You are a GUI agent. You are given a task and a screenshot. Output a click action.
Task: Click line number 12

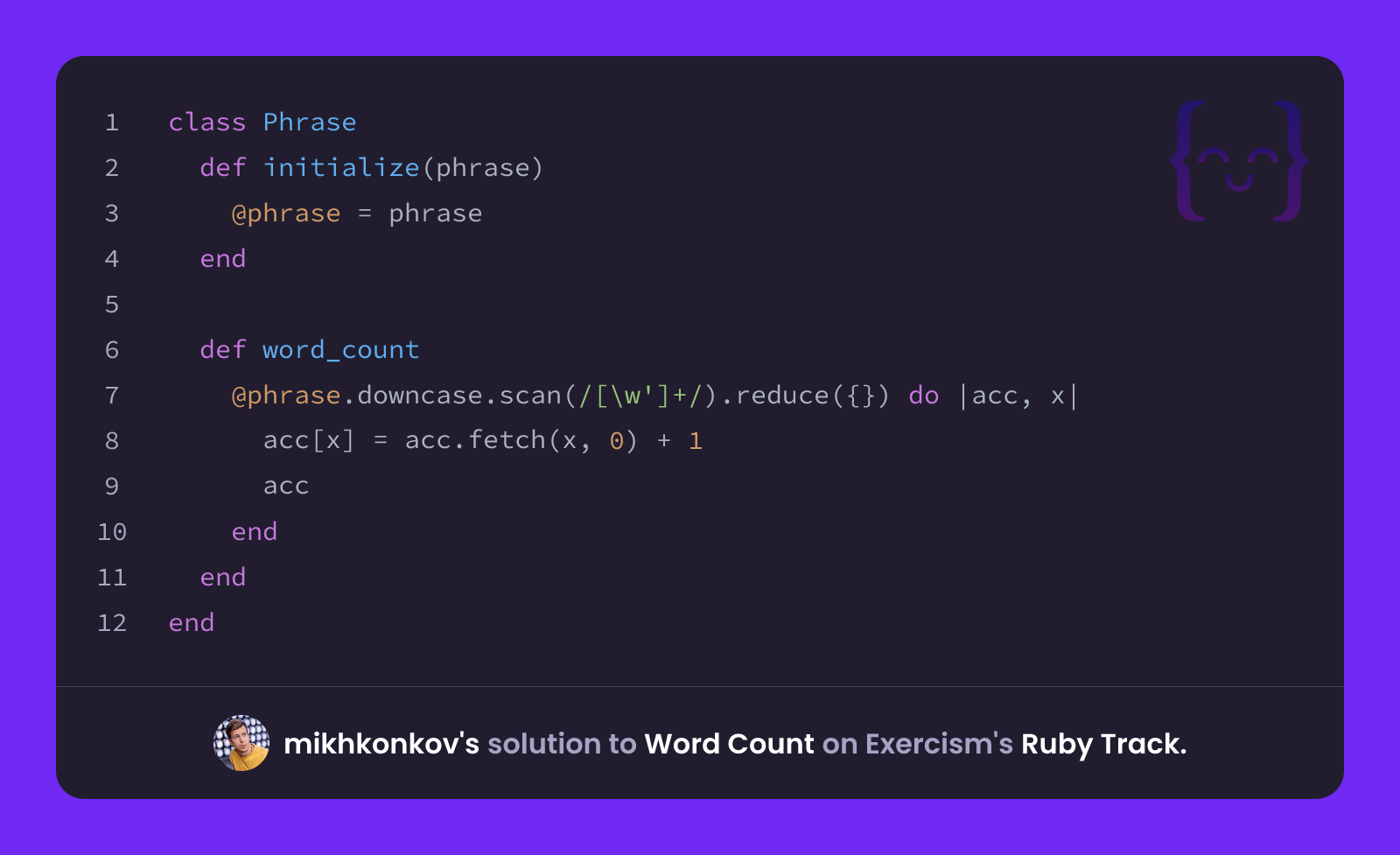click(x=112, y=622)
